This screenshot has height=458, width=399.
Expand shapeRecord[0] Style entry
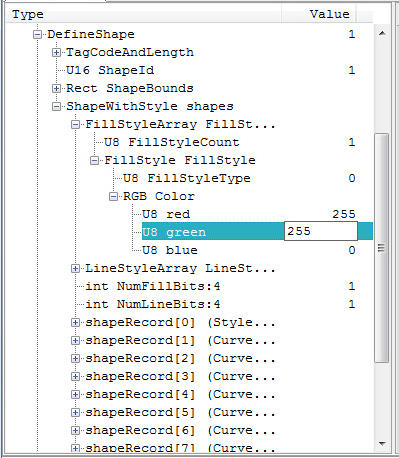point(75,322)
